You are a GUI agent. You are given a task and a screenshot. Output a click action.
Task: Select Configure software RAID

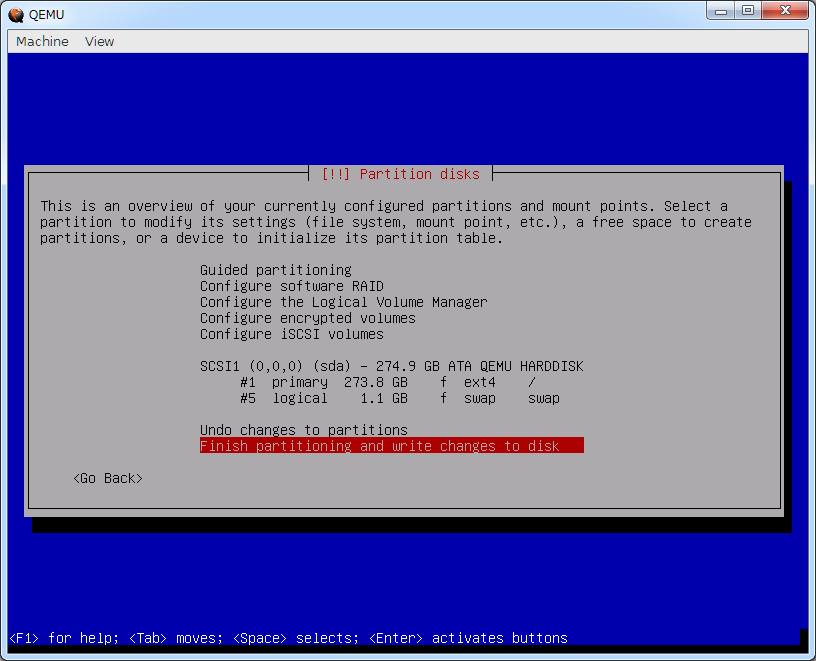point(292,286)
